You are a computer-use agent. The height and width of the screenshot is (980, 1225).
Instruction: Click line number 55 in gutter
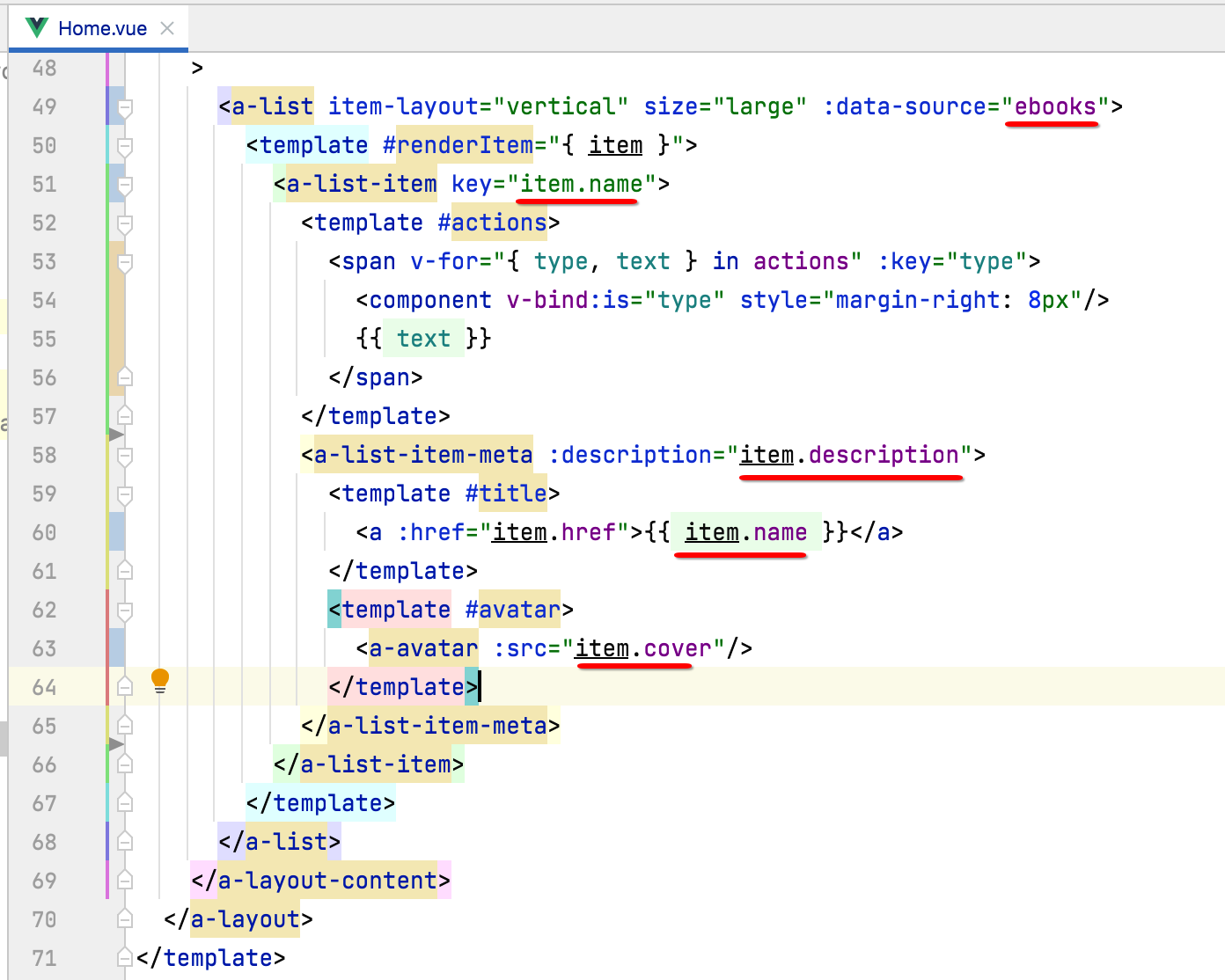[x=44, y=340]
